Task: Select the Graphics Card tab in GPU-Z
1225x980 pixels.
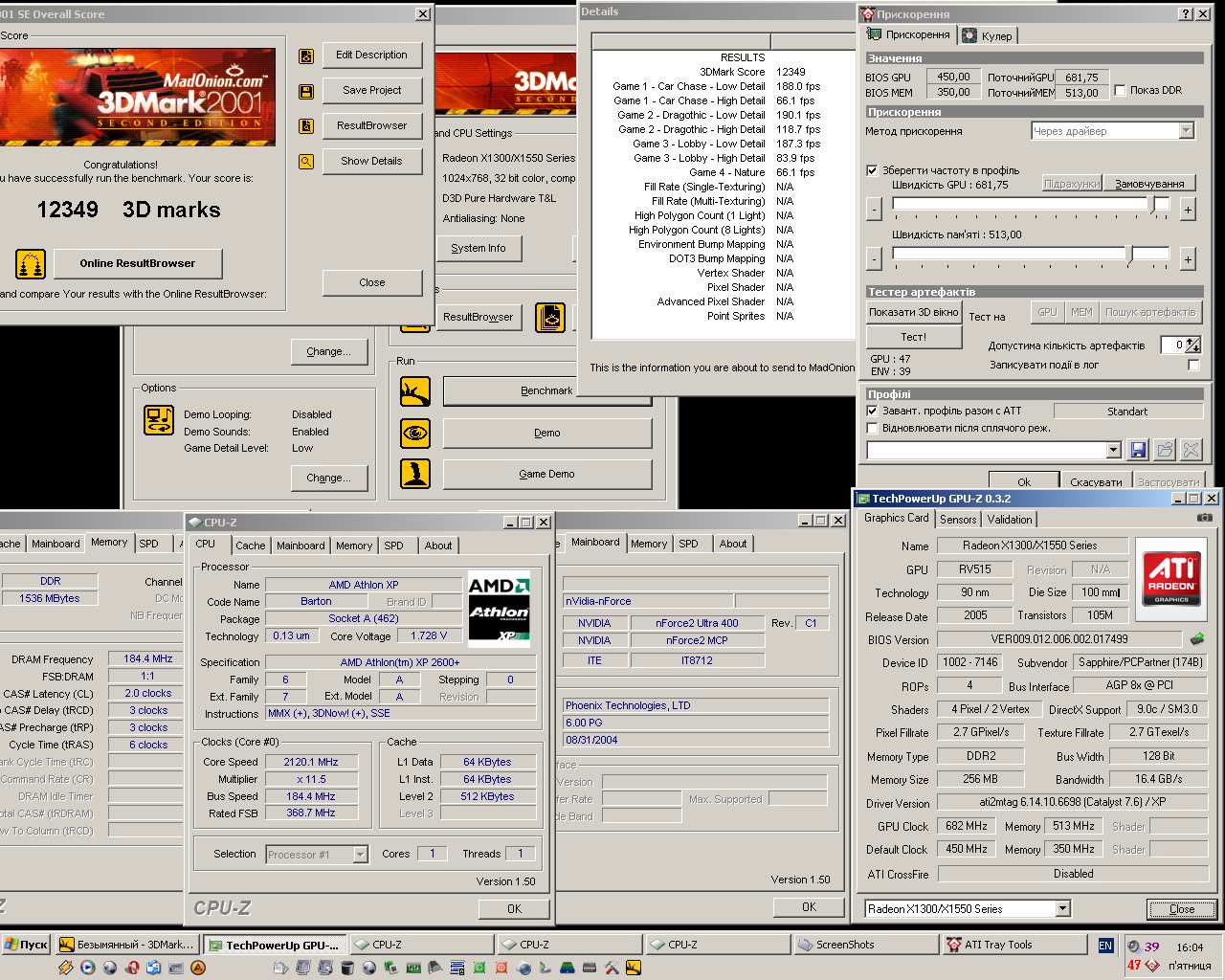Action: (x=896, y=518)
